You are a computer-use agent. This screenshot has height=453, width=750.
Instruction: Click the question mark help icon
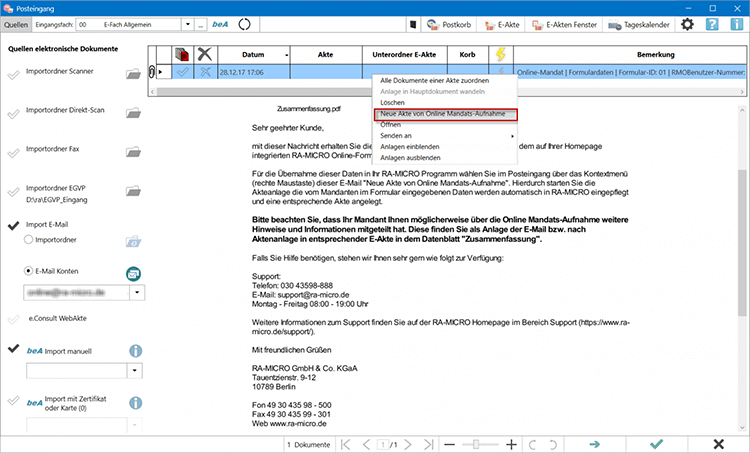pos(712,24)
